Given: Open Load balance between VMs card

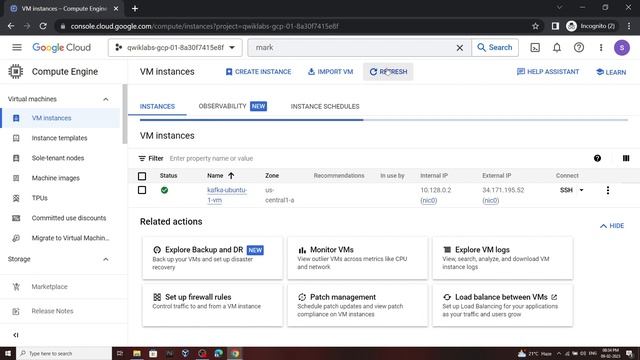Looking at the screenshot, I should (x=502, y=305).
